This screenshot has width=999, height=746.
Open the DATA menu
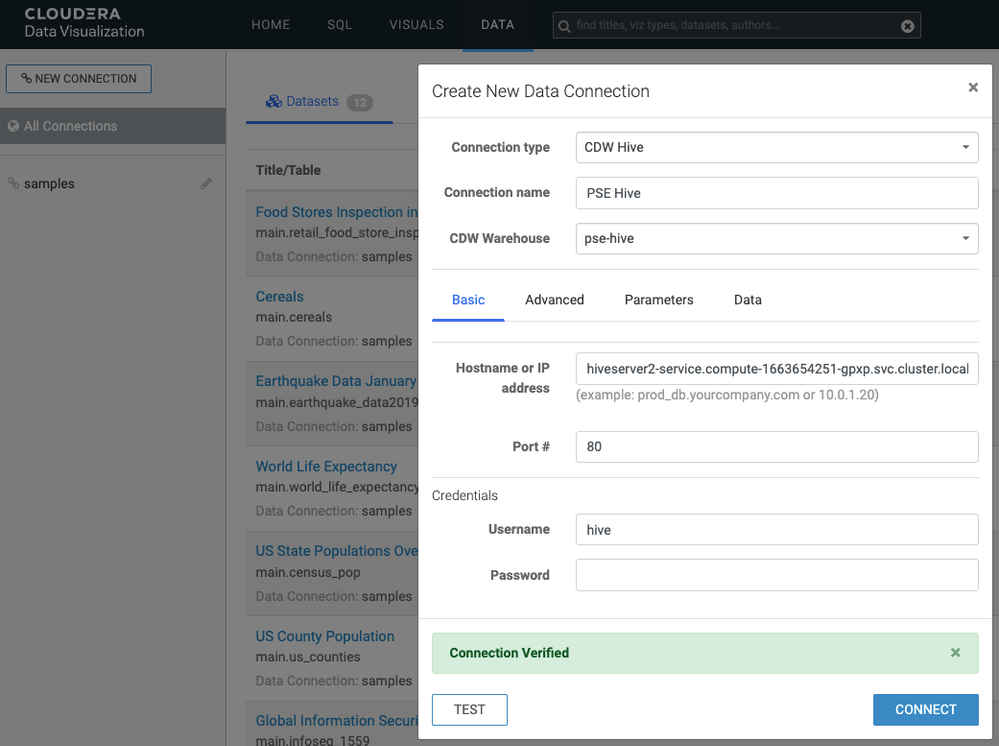pos(498,25)
